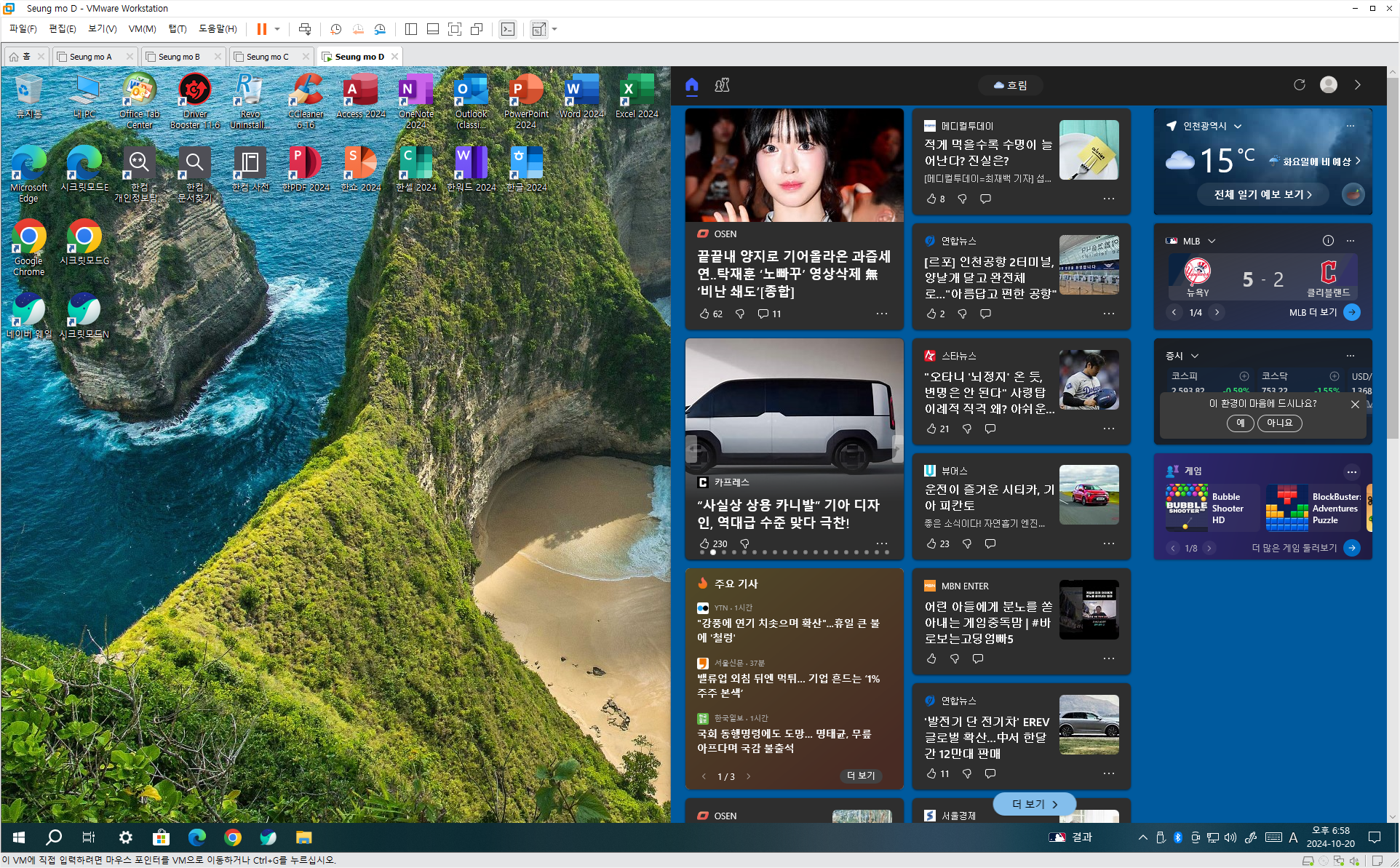The height and width of the screenshot is (868, 1400).
Task: Click the 전체 일기 예보 보기 button
Action: 1262,194
